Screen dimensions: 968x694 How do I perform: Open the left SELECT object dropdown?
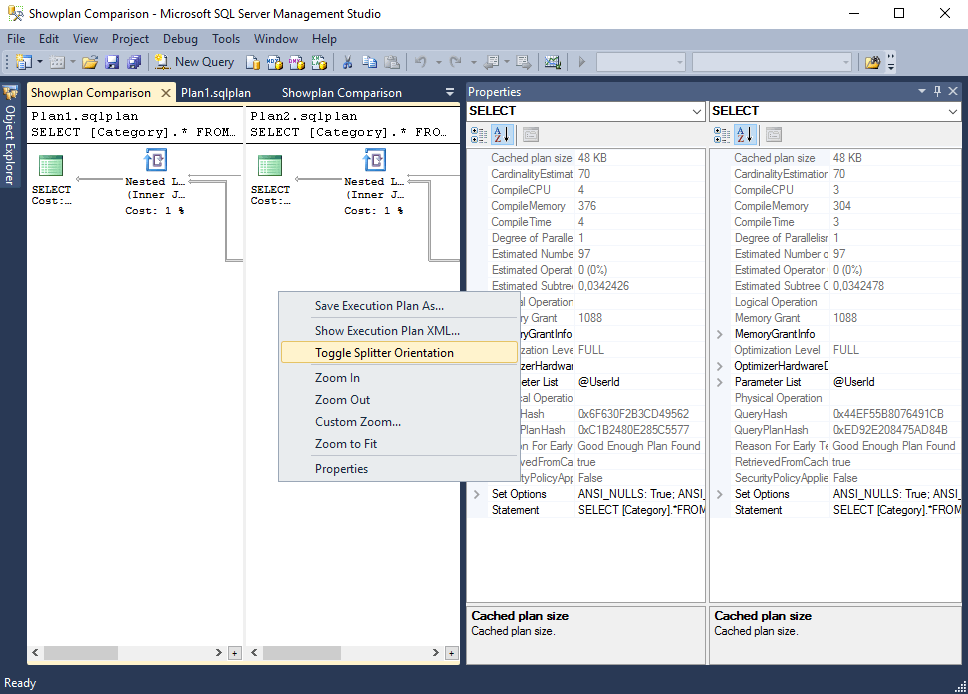(x=697, y=111)
